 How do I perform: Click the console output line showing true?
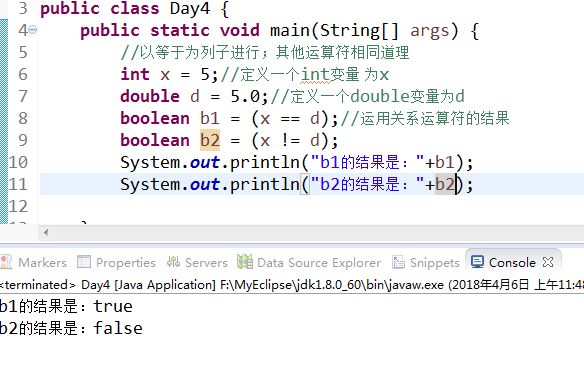click(66, 307)
